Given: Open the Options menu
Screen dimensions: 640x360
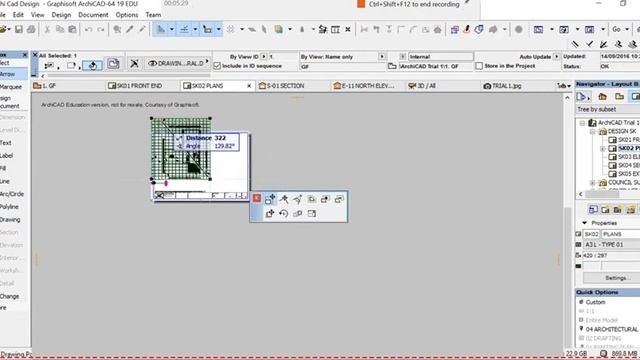Looking at the screenshot, I should (127, 15).
